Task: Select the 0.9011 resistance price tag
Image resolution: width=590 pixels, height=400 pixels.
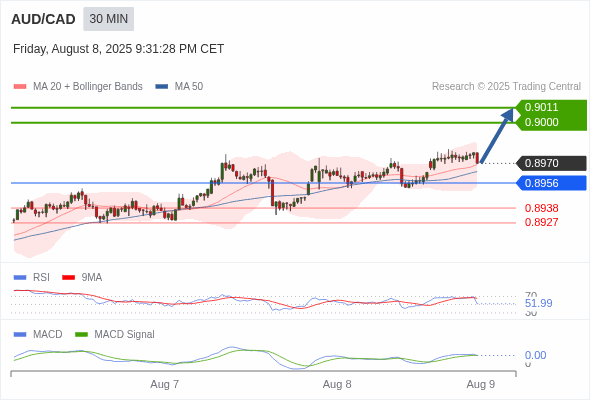Action: point(551,107)
